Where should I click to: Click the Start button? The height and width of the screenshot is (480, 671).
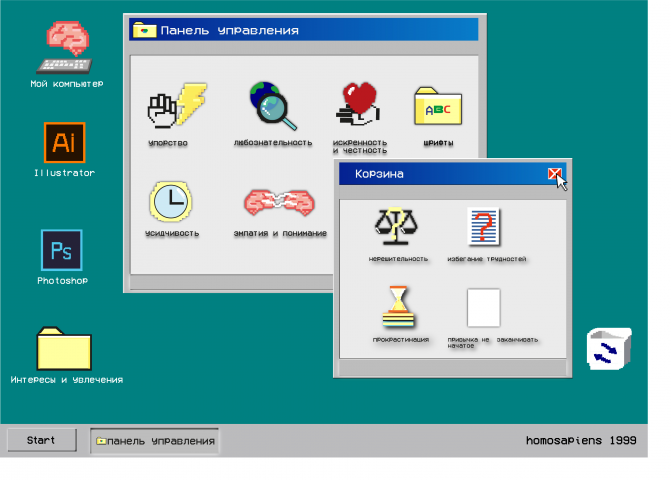(x=42, y=440)
